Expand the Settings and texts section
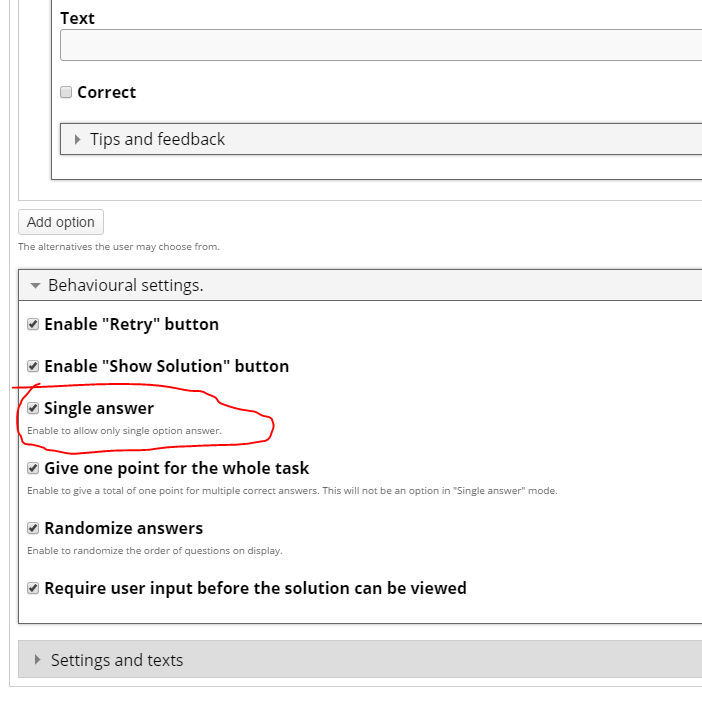 (360, 660)
